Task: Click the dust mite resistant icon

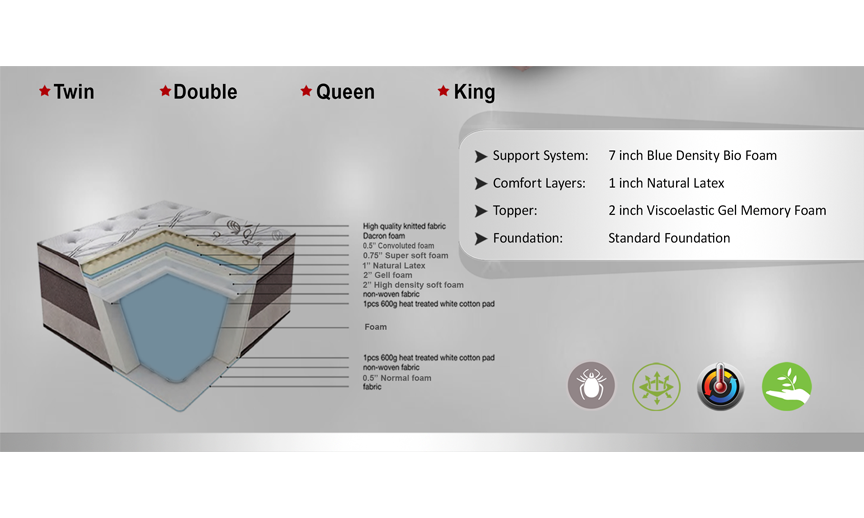Action: coord(591,386)
